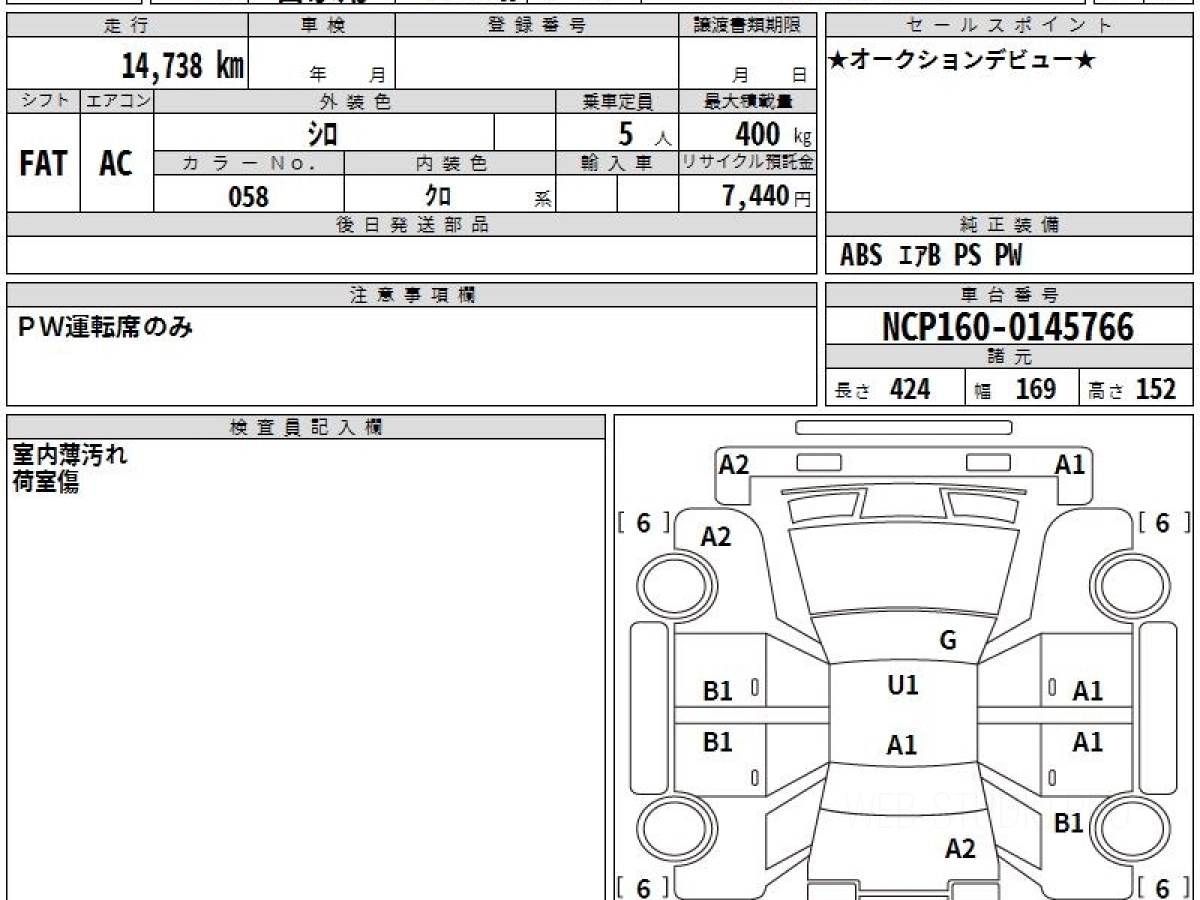
Task: Click the height value 高さ 152
Action: coord(1133,390)
